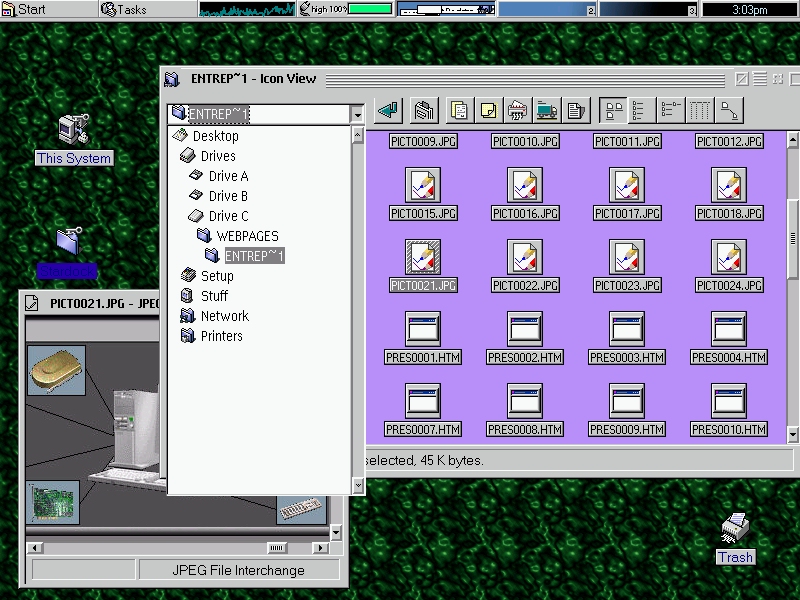The image size is (800, 600).
Task: Select the PRES0004.HTM file icon
Action: [x=729, y=329]
